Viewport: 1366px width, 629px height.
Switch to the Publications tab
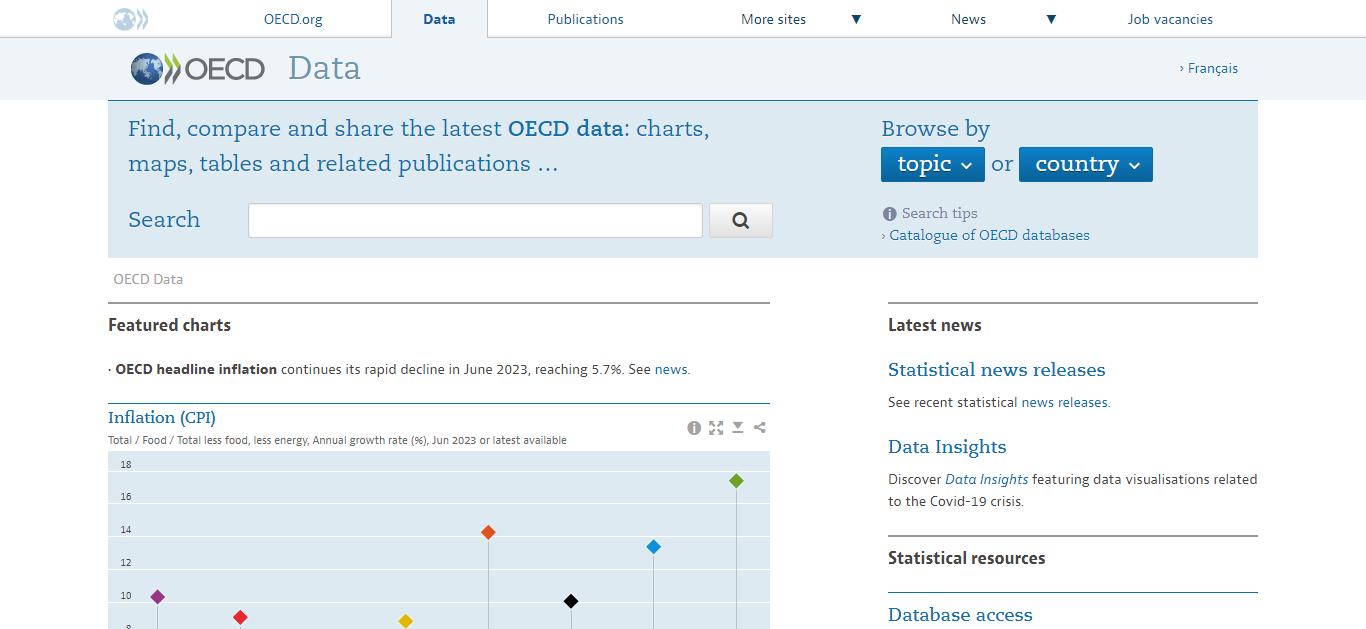tap(585, 19)
